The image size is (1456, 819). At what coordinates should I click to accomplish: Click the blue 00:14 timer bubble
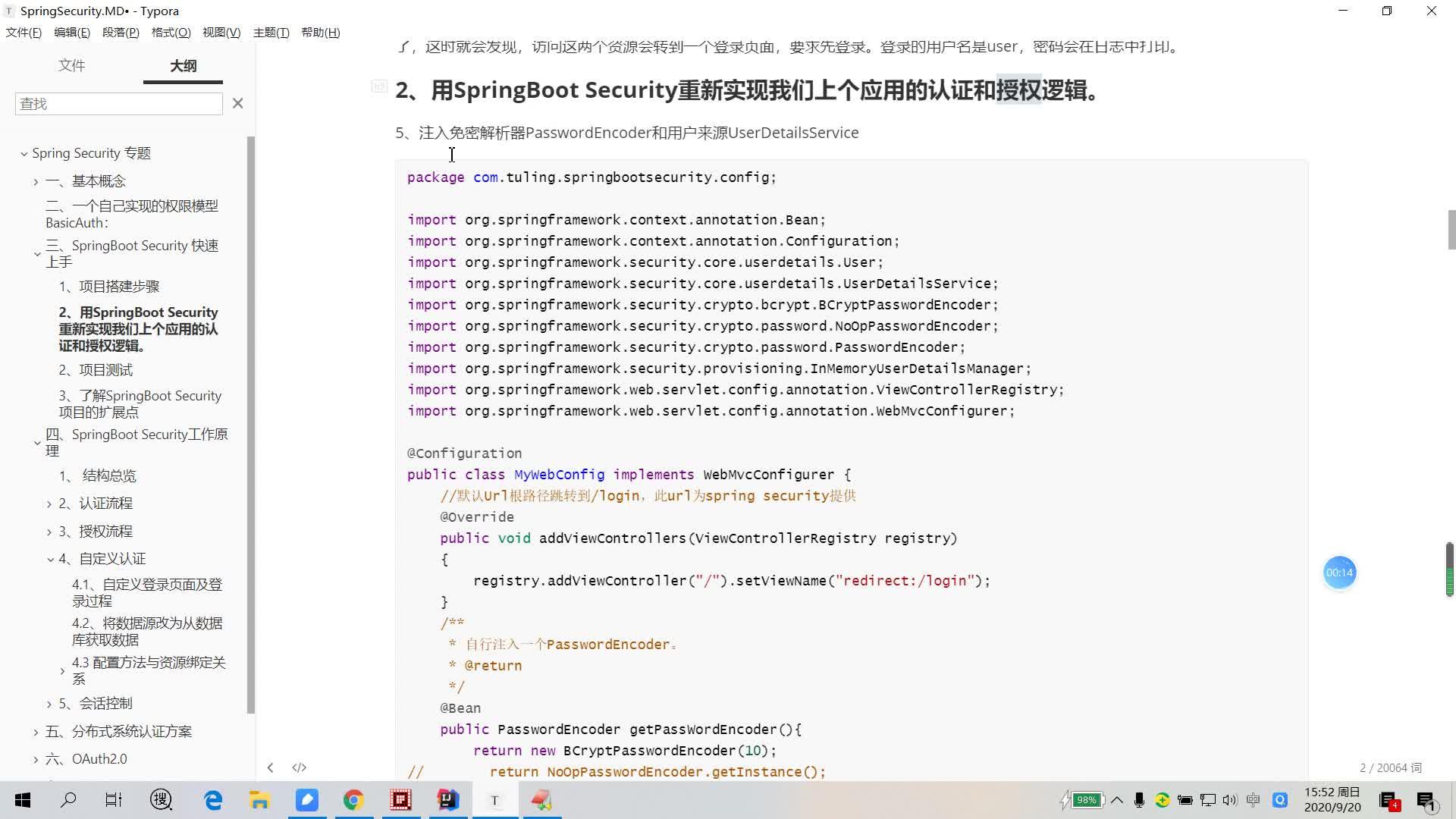point(1338,573)
